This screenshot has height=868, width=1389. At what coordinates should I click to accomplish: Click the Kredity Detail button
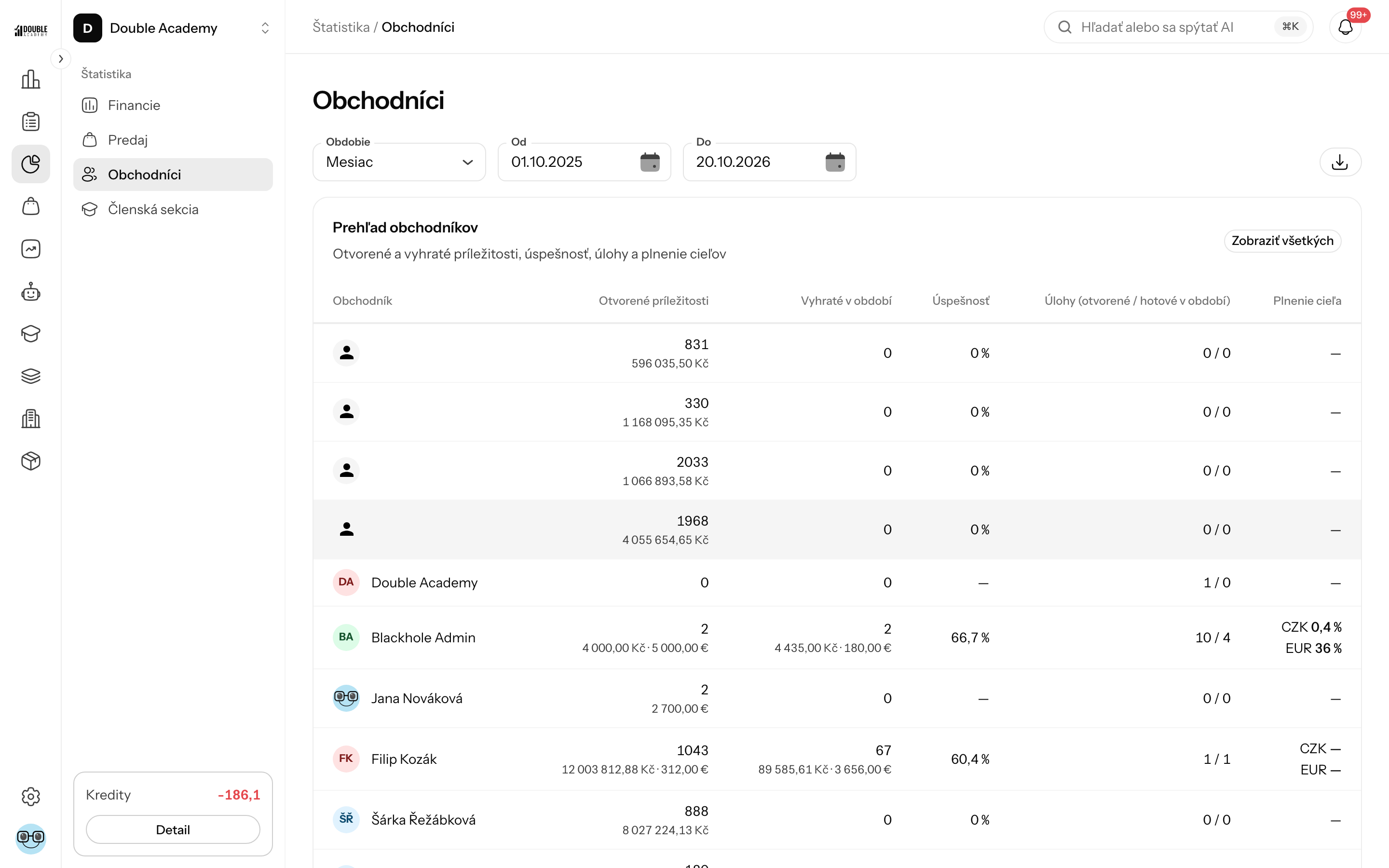coord(173,829)
